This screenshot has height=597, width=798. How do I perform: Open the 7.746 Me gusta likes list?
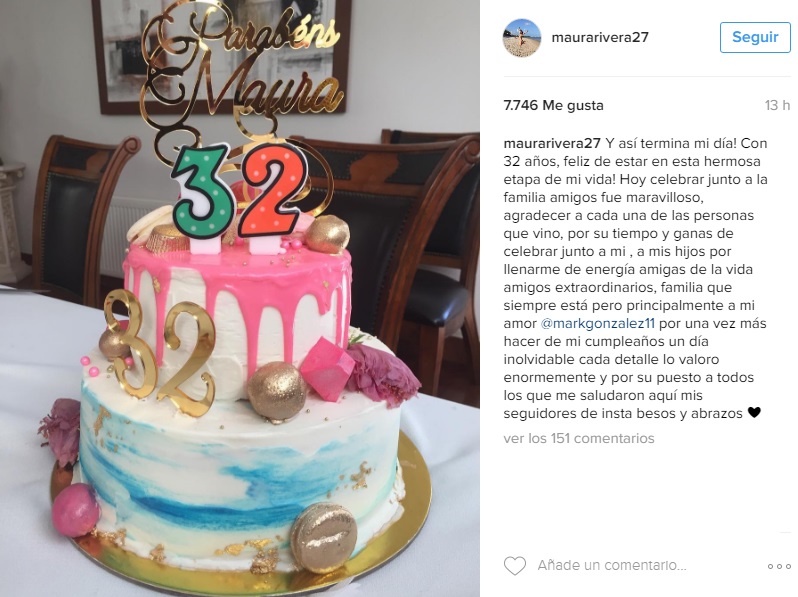553,105
